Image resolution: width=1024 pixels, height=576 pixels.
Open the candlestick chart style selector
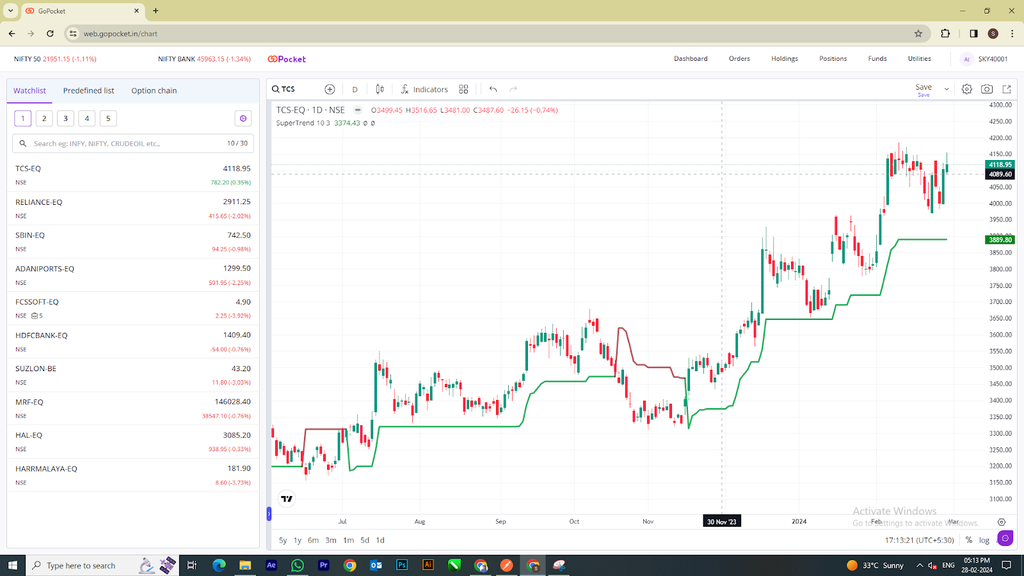click(x=379, y=89)
